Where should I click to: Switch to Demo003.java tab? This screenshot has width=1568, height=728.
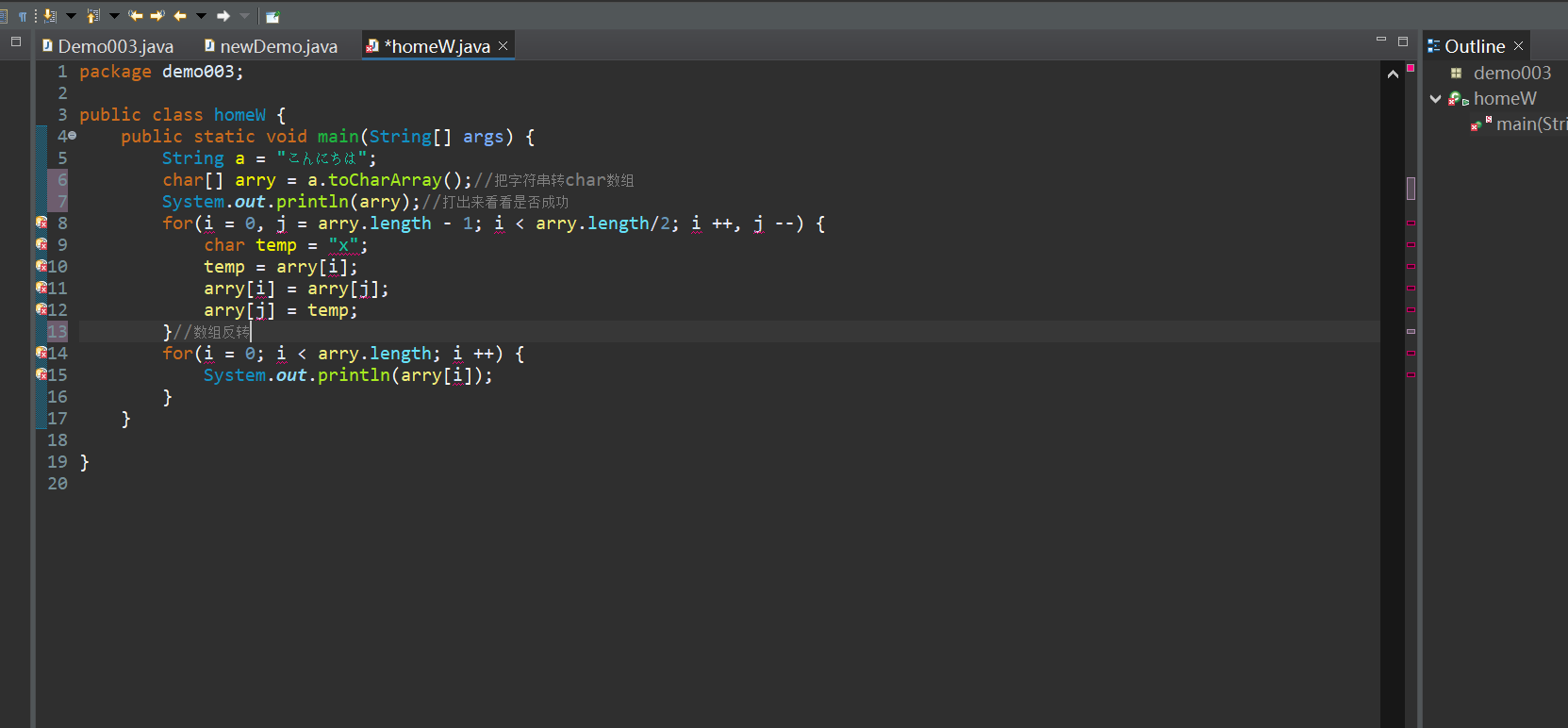click(107, 46)
